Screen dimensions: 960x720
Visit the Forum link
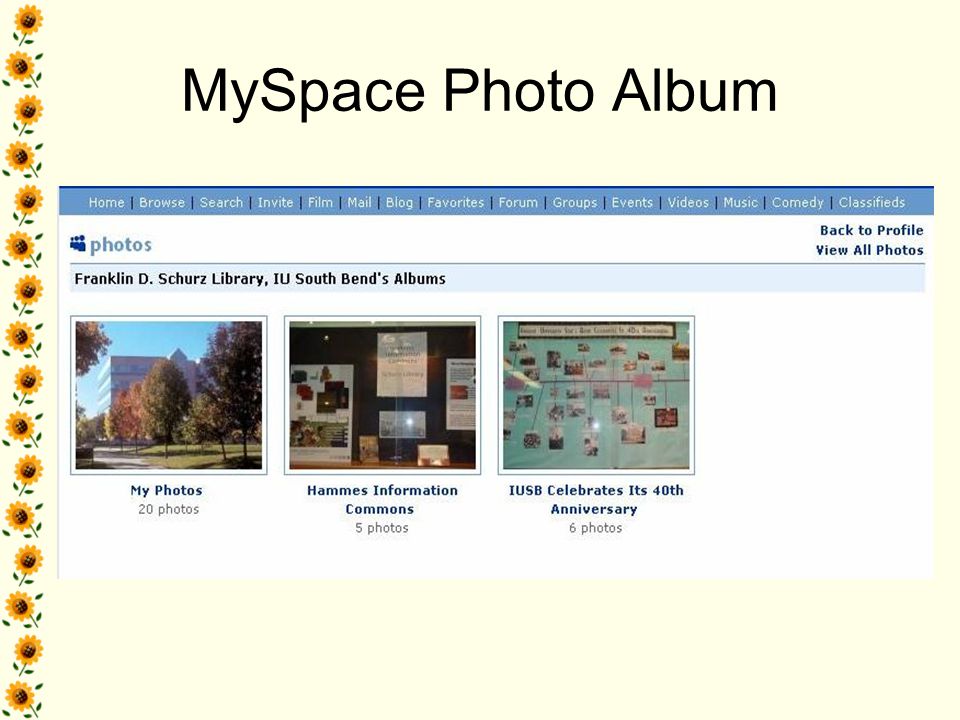(x=518, y=203)
